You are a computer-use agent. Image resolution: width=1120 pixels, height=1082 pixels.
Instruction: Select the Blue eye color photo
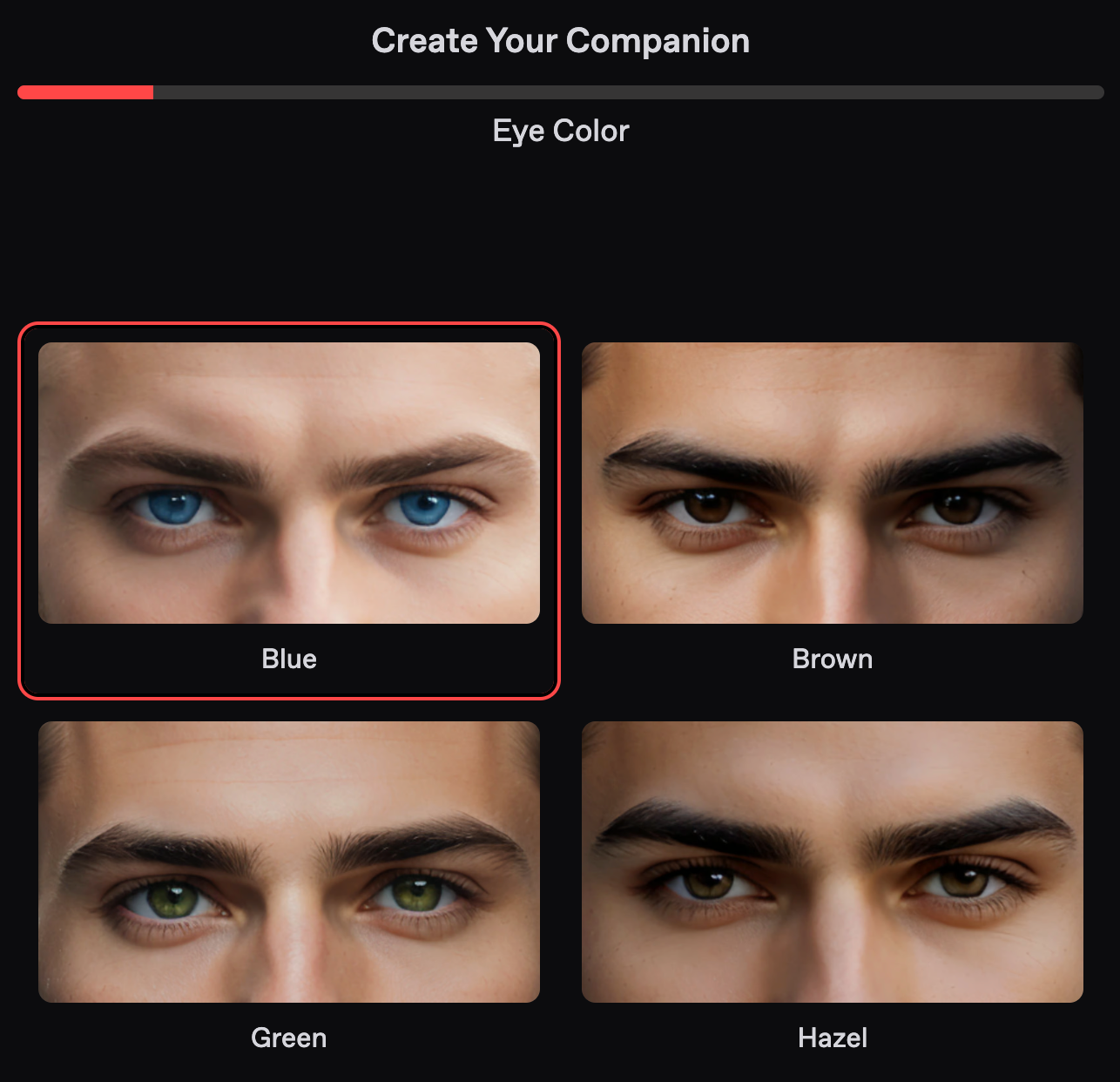tap(289, 483)
